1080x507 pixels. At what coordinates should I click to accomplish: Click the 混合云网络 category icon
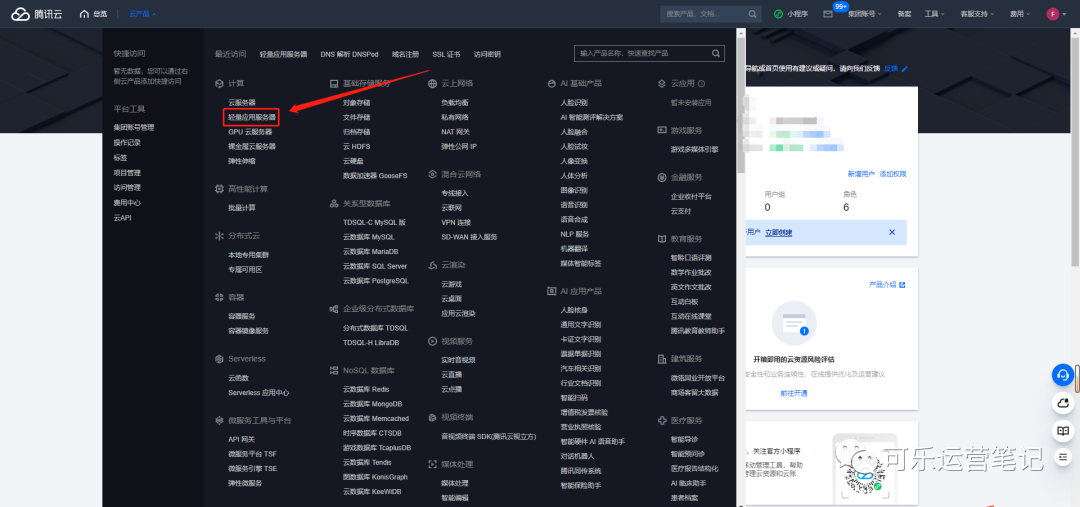pyautogui.click(x=433, y=174)
